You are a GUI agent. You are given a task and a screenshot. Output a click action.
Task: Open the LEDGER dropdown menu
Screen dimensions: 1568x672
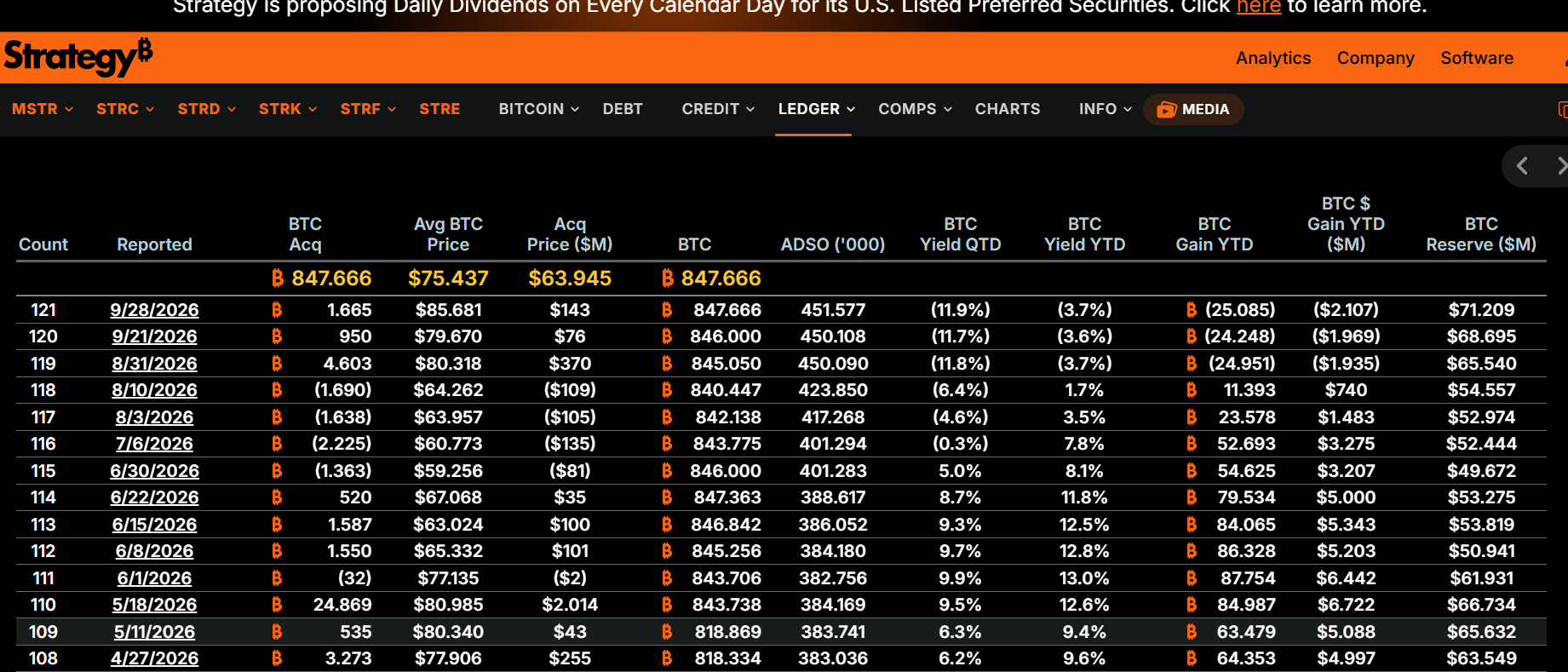click(816, 109)
